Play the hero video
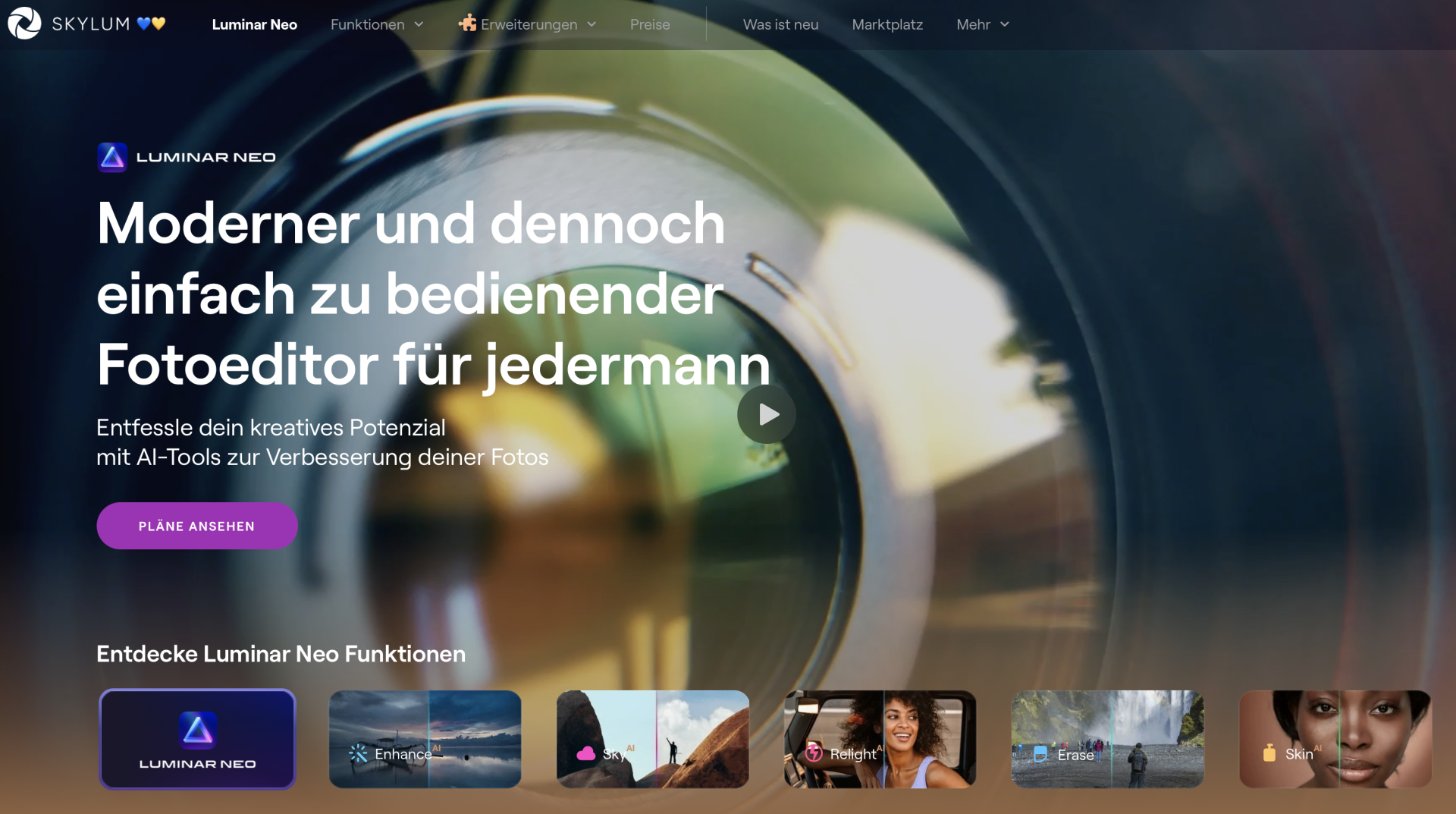 pyautogui.click(x=767, y=414)
